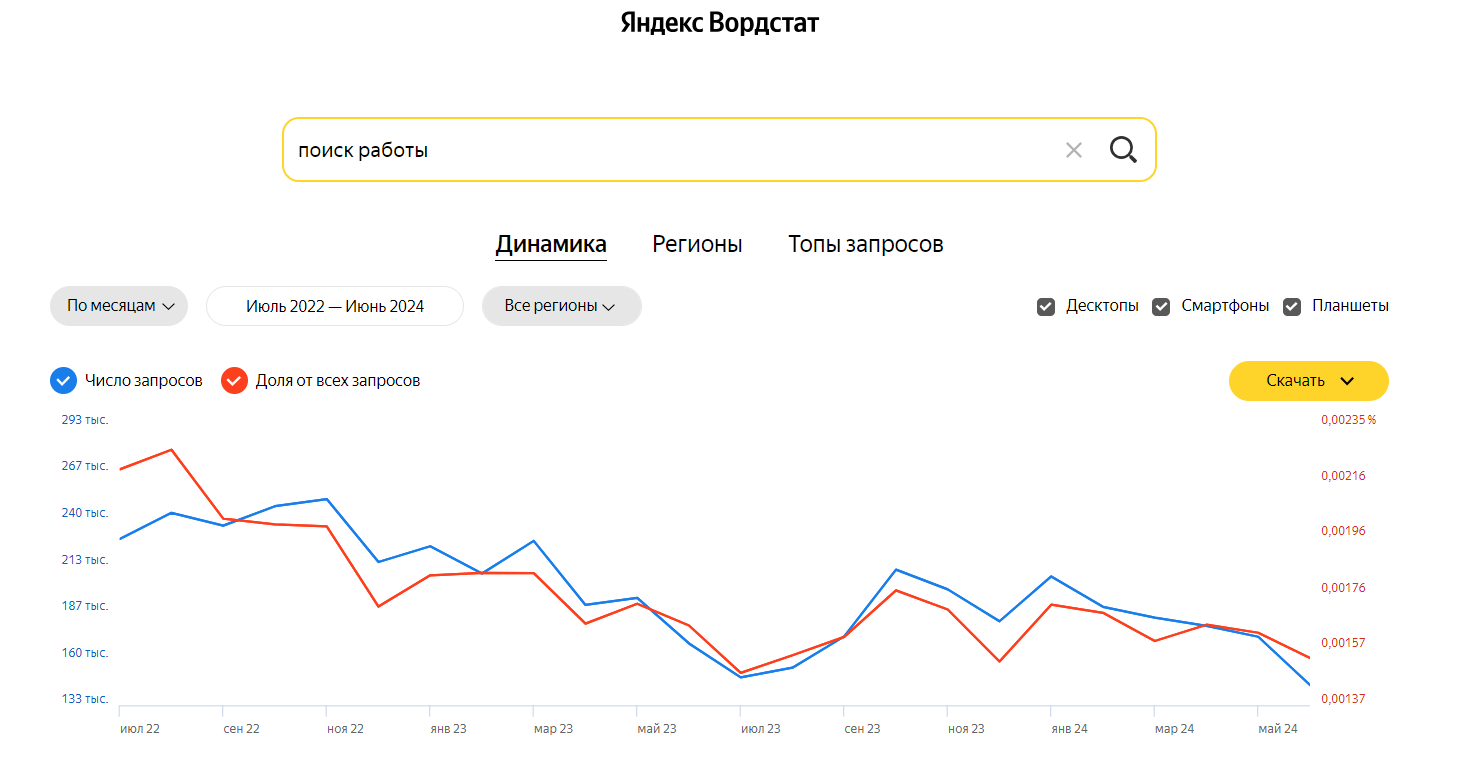Click the янв 23 axis label

[448, 729]
